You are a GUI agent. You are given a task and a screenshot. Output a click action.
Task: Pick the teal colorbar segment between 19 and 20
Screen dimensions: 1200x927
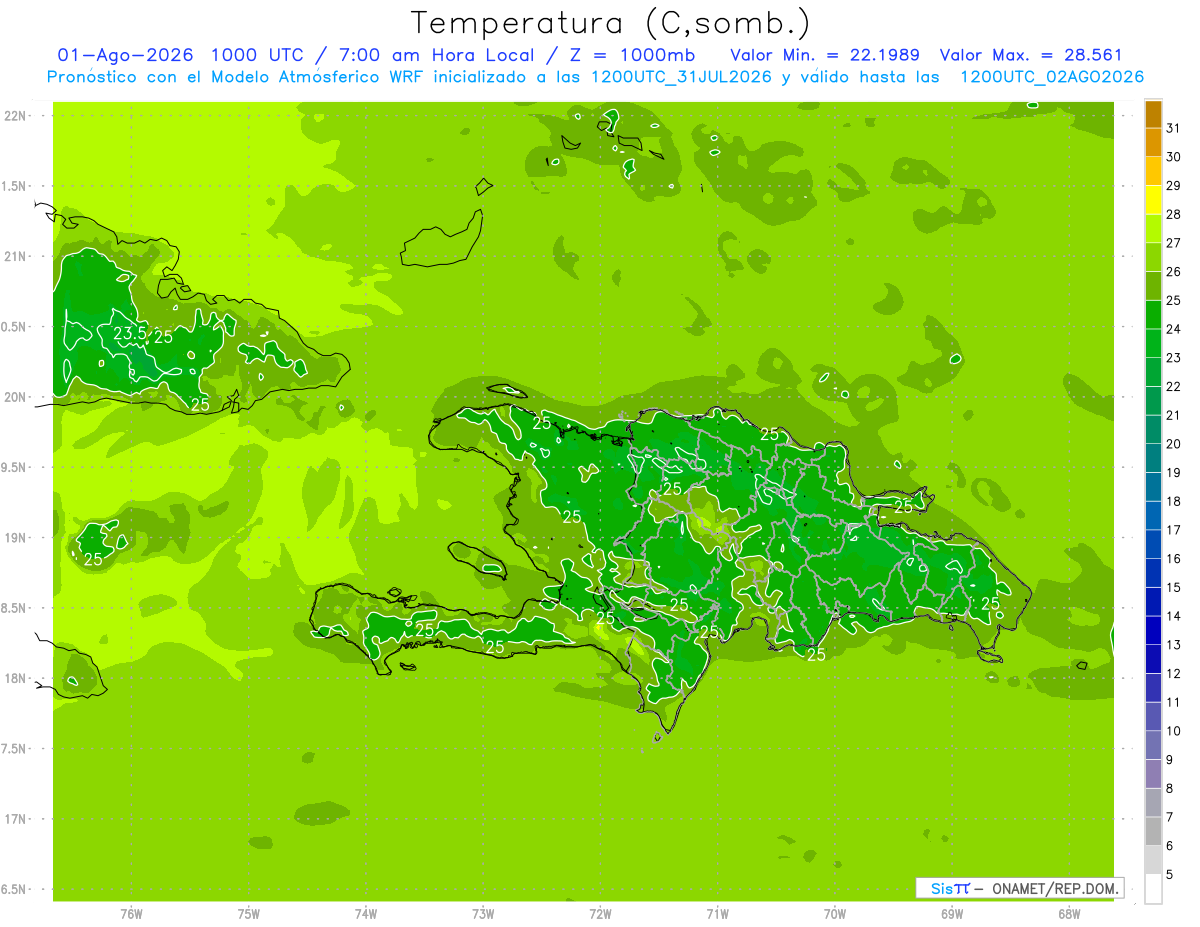[x=1153, y=458]
